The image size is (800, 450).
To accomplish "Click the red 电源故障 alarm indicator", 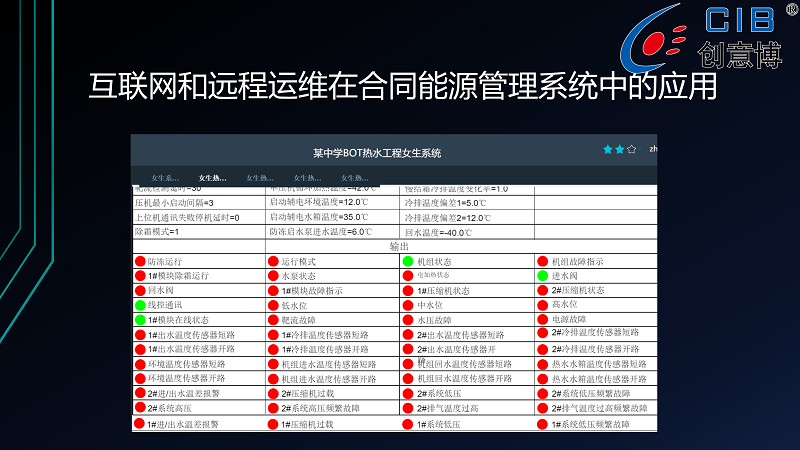I will tap(542, 320).
